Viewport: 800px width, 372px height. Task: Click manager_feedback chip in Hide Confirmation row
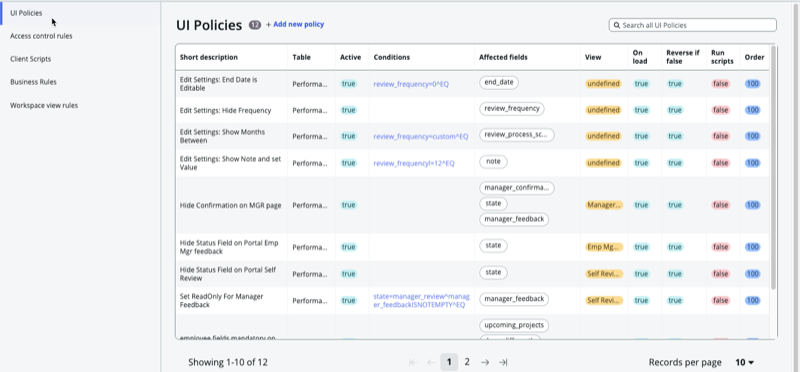click(514, 219)
